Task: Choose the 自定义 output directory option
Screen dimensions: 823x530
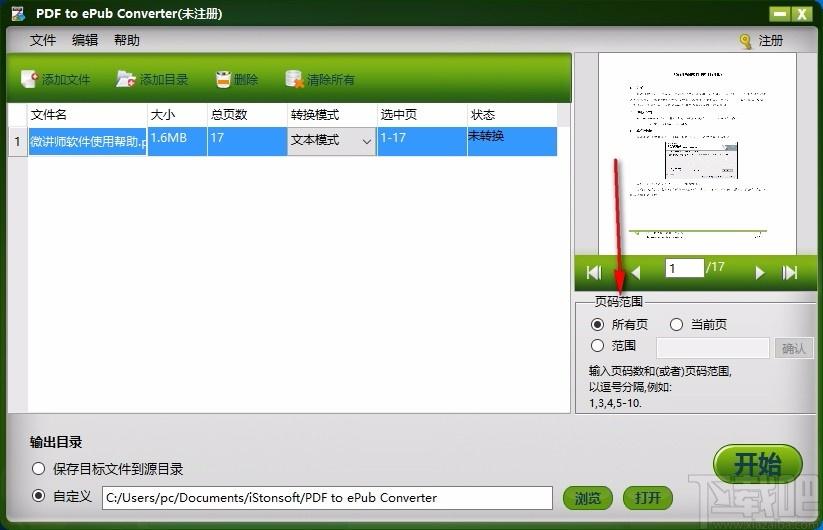Action: click(x=38, y=496)
